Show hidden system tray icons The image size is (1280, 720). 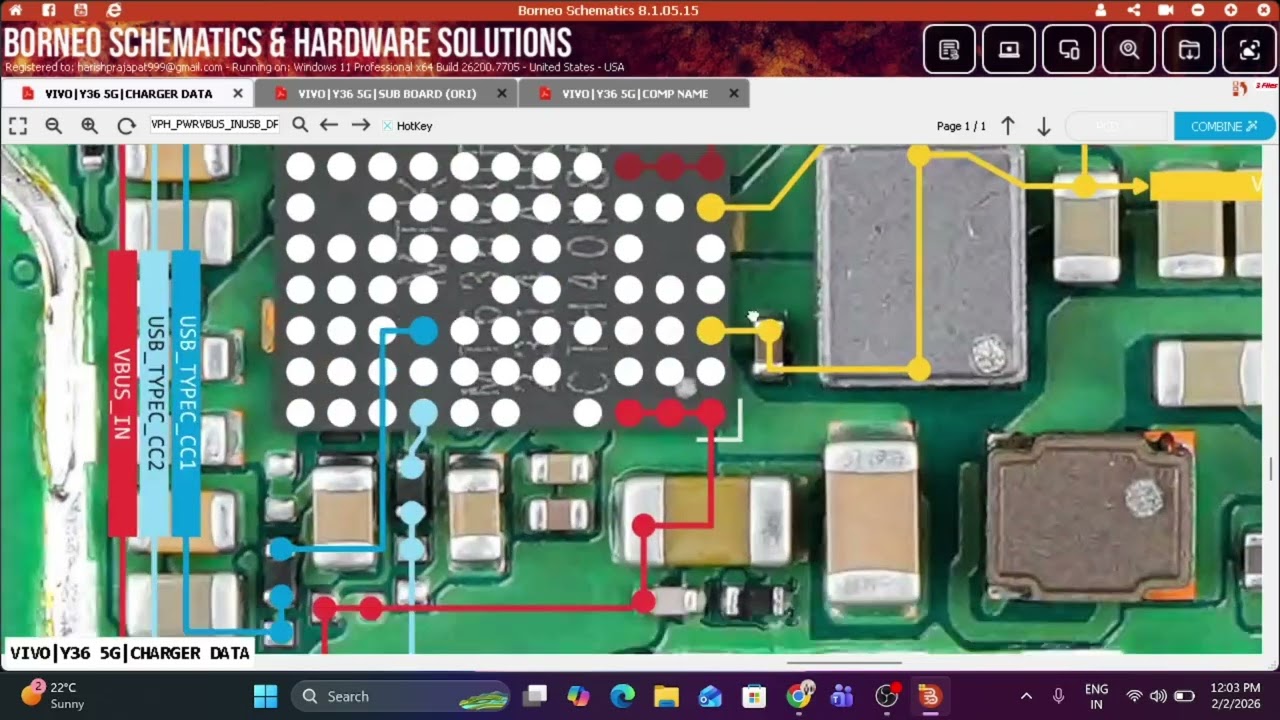coord(1026,696)
